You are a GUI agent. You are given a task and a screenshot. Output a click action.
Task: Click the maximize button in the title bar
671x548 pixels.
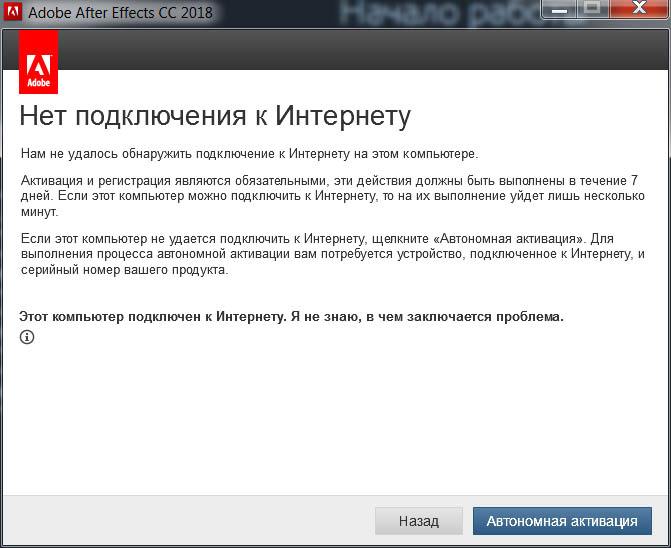pyautogui.click(x=592, y=8)
